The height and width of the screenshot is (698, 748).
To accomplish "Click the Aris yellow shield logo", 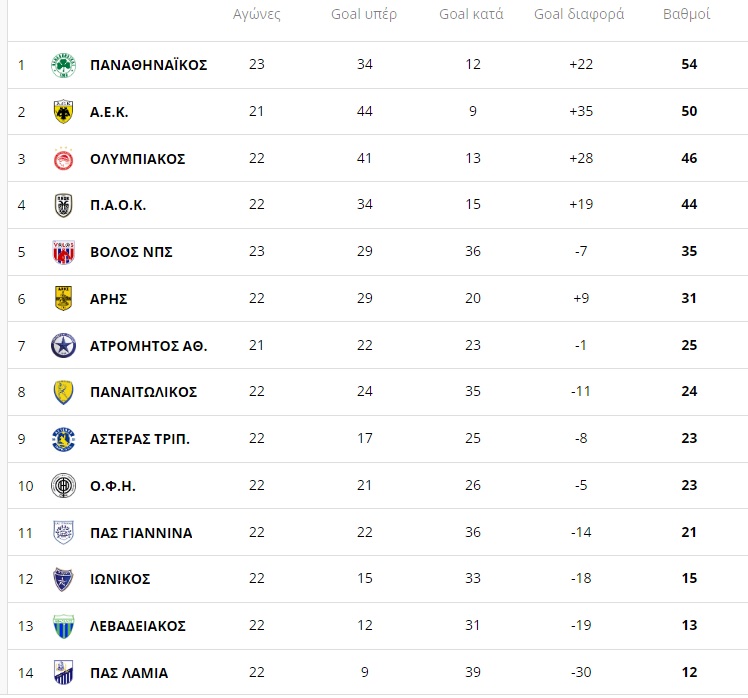I will 63,299.
